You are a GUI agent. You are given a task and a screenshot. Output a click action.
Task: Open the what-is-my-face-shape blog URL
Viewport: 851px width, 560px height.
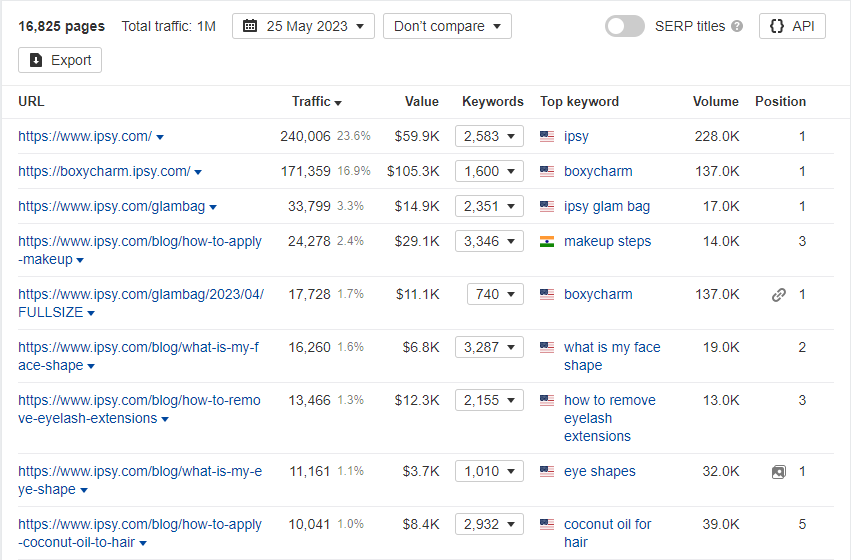coord(138,356)
